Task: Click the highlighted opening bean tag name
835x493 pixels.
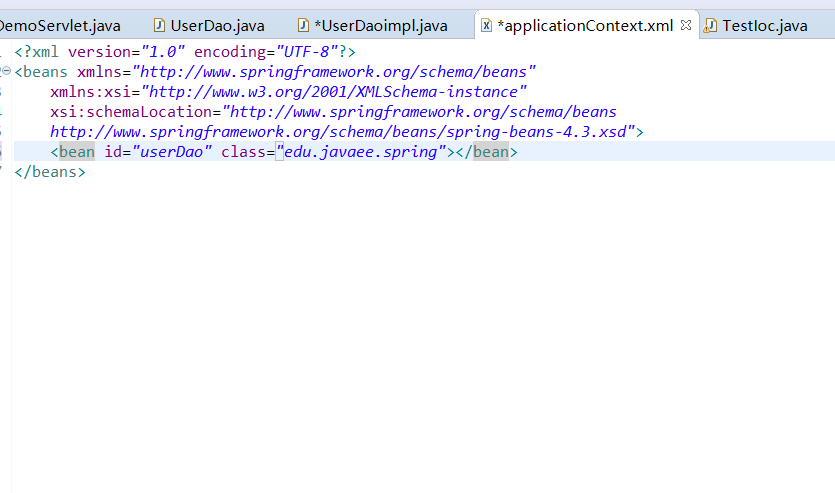Action: click(x=77, y=152)
